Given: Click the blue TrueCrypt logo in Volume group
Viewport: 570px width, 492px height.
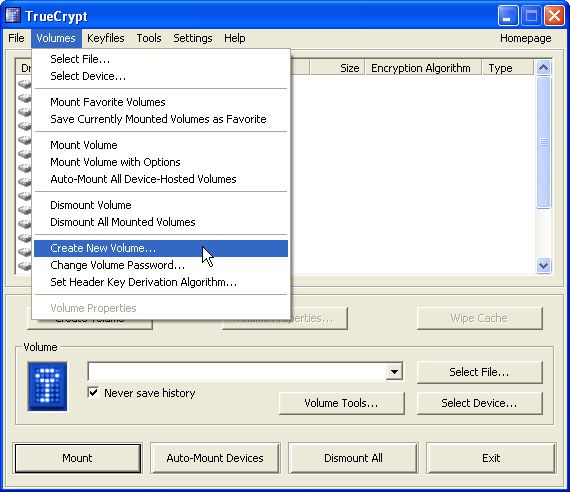Looking at the screenshot, I should coord(47,386).
